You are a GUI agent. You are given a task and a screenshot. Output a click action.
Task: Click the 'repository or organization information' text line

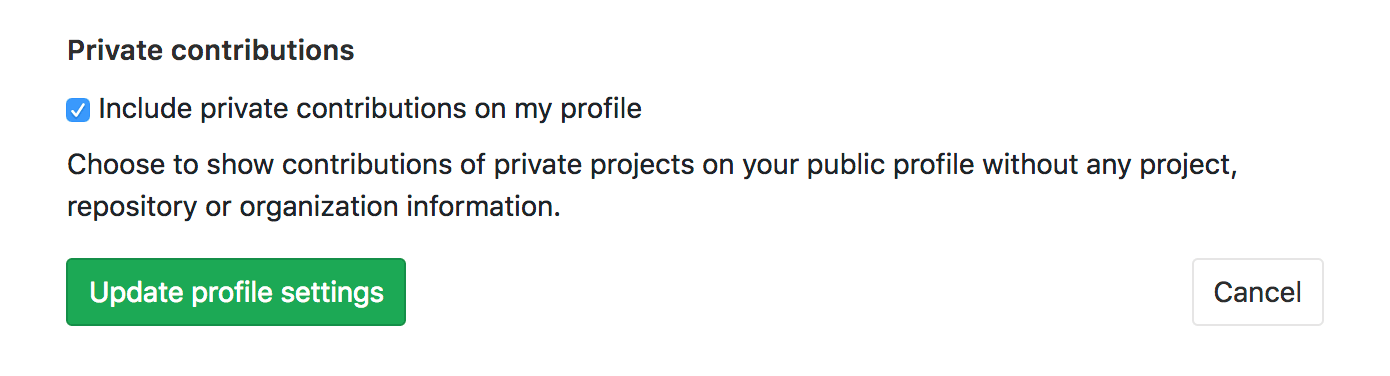click(x=314, y=208)
